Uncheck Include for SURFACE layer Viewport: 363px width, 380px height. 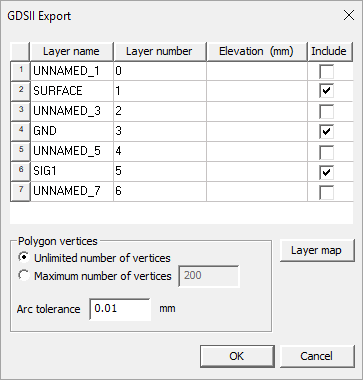coord(326,91)
